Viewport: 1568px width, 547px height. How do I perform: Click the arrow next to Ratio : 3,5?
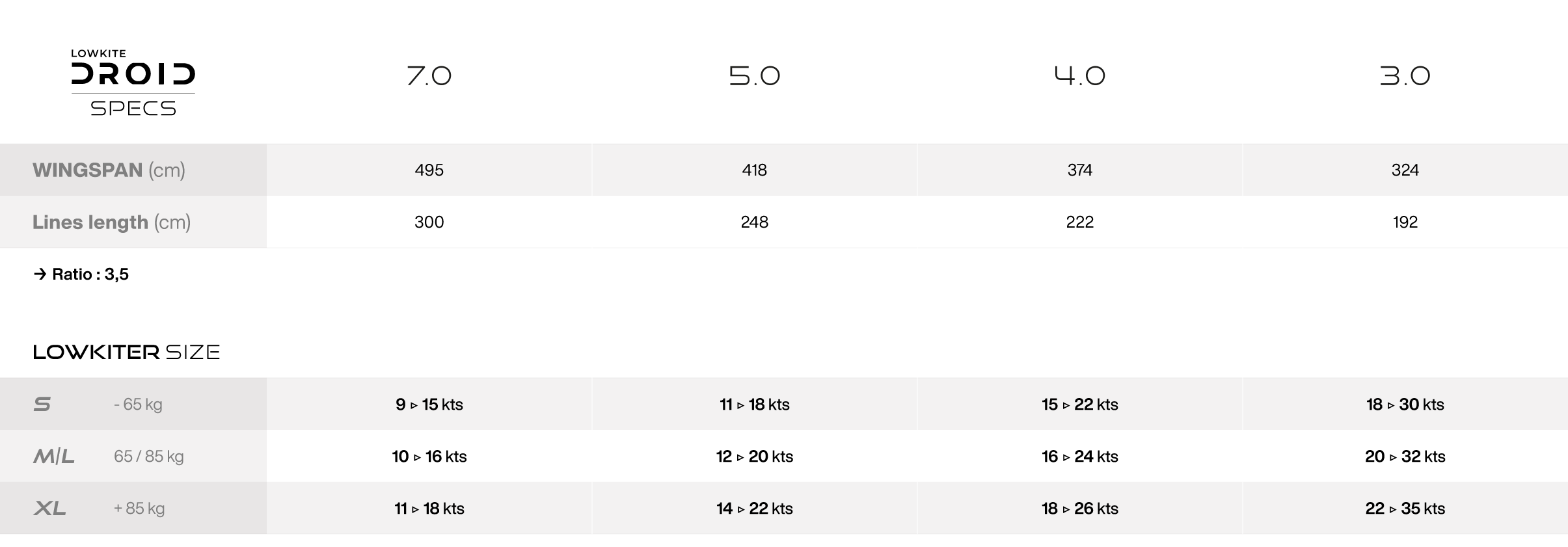point(40,274)
